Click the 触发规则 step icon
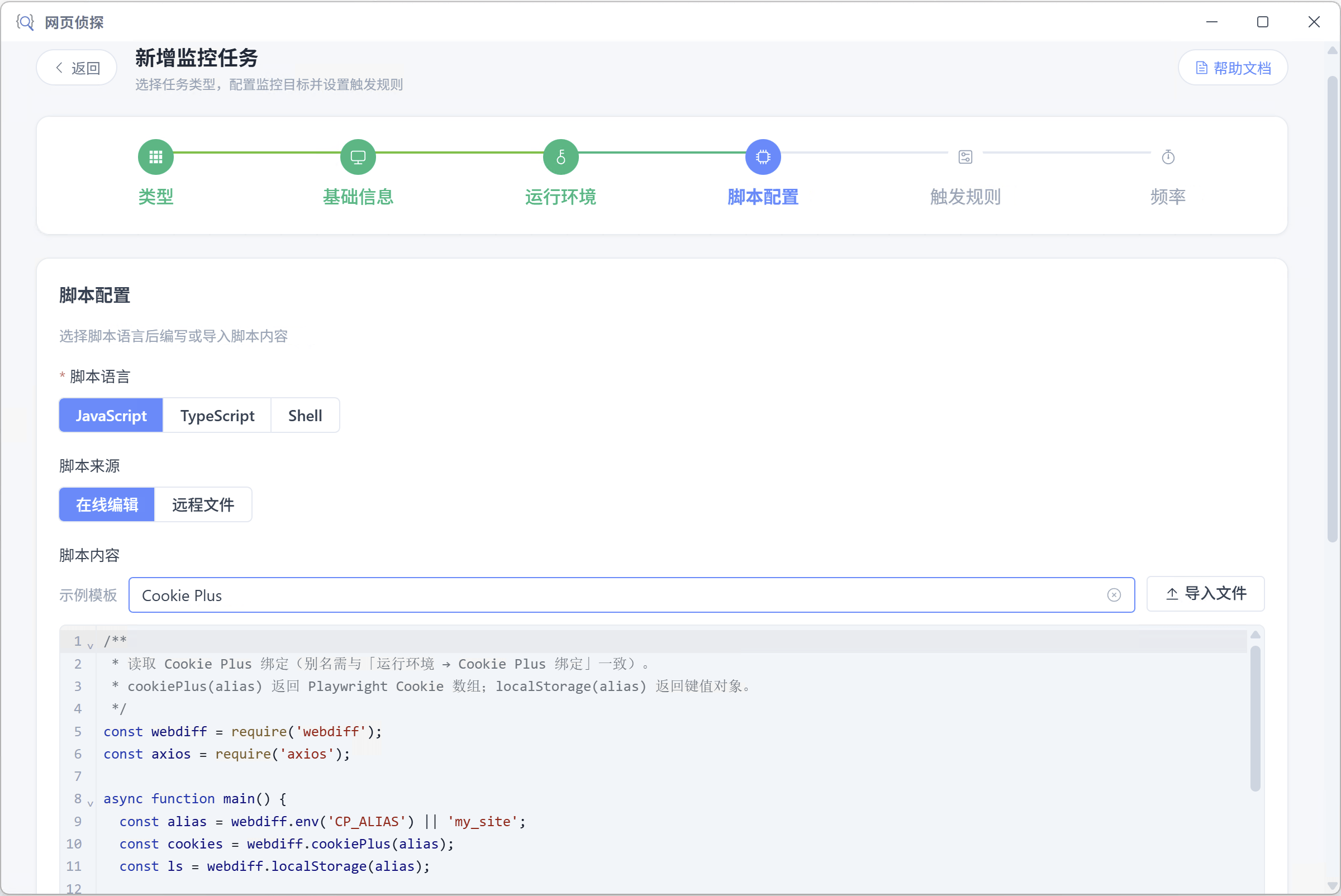Image resolution: width=1341 pixels, height=896 pixels. [x=966, y=156]
